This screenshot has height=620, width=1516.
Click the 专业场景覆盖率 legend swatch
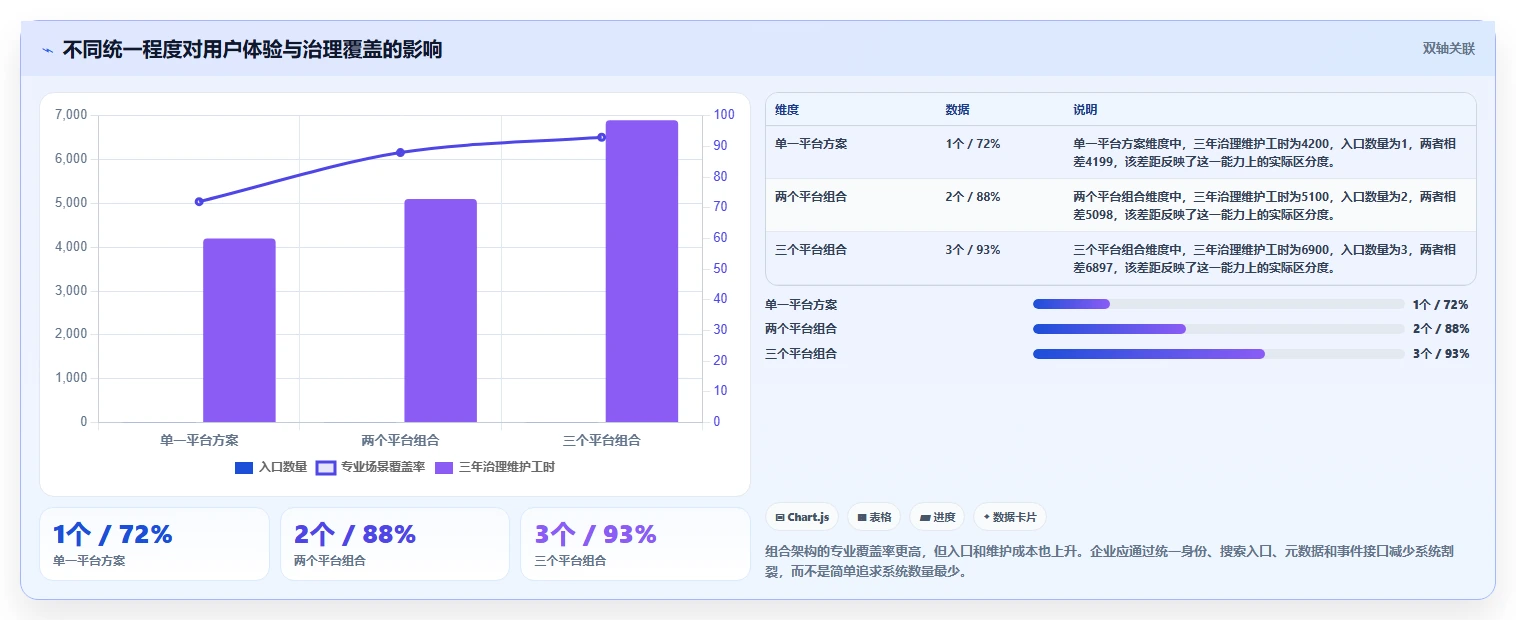(x=326, y=467)
